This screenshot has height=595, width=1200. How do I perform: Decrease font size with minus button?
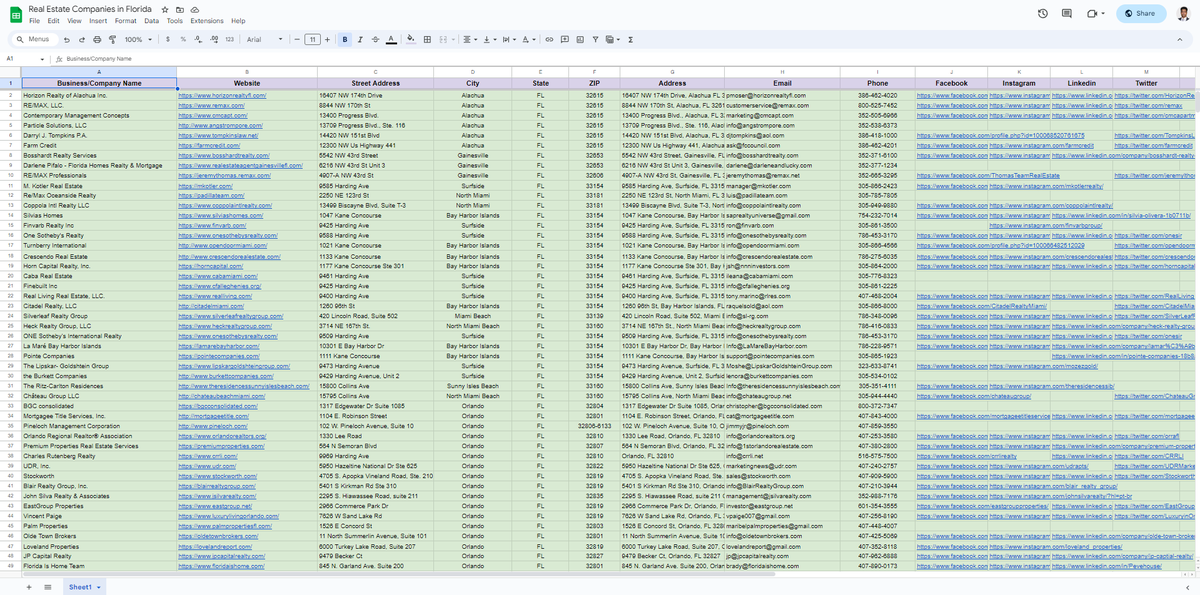(297, 39)
